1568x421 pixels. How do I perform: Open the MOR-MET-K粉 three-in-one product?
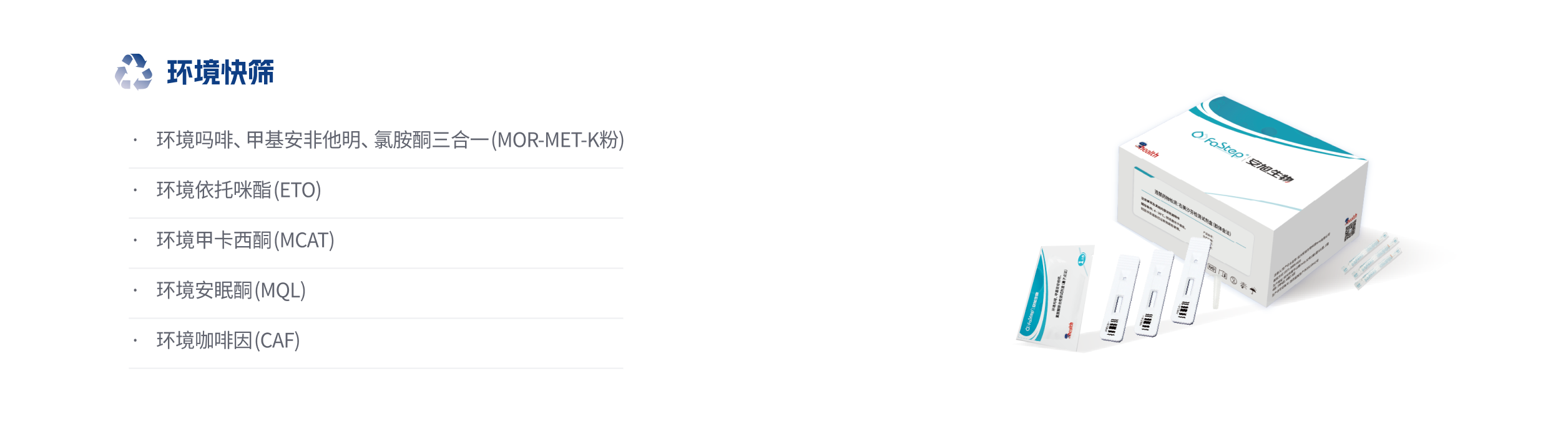pos(390,140)
